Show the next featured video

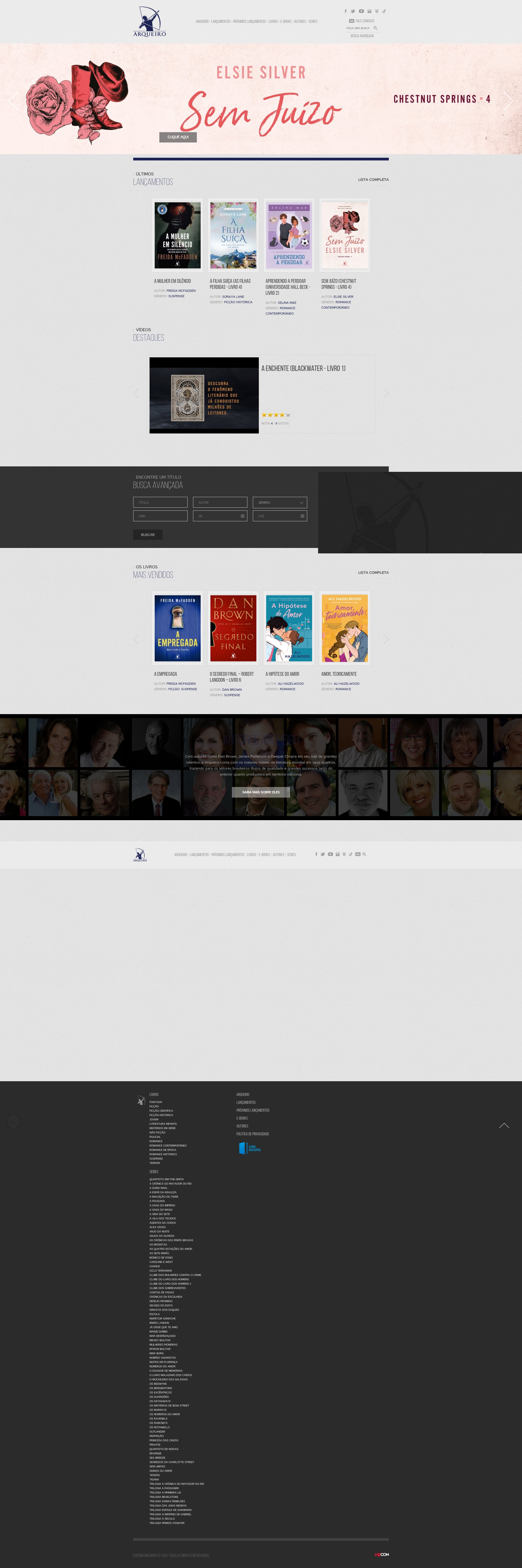click(x=386, y=394)
